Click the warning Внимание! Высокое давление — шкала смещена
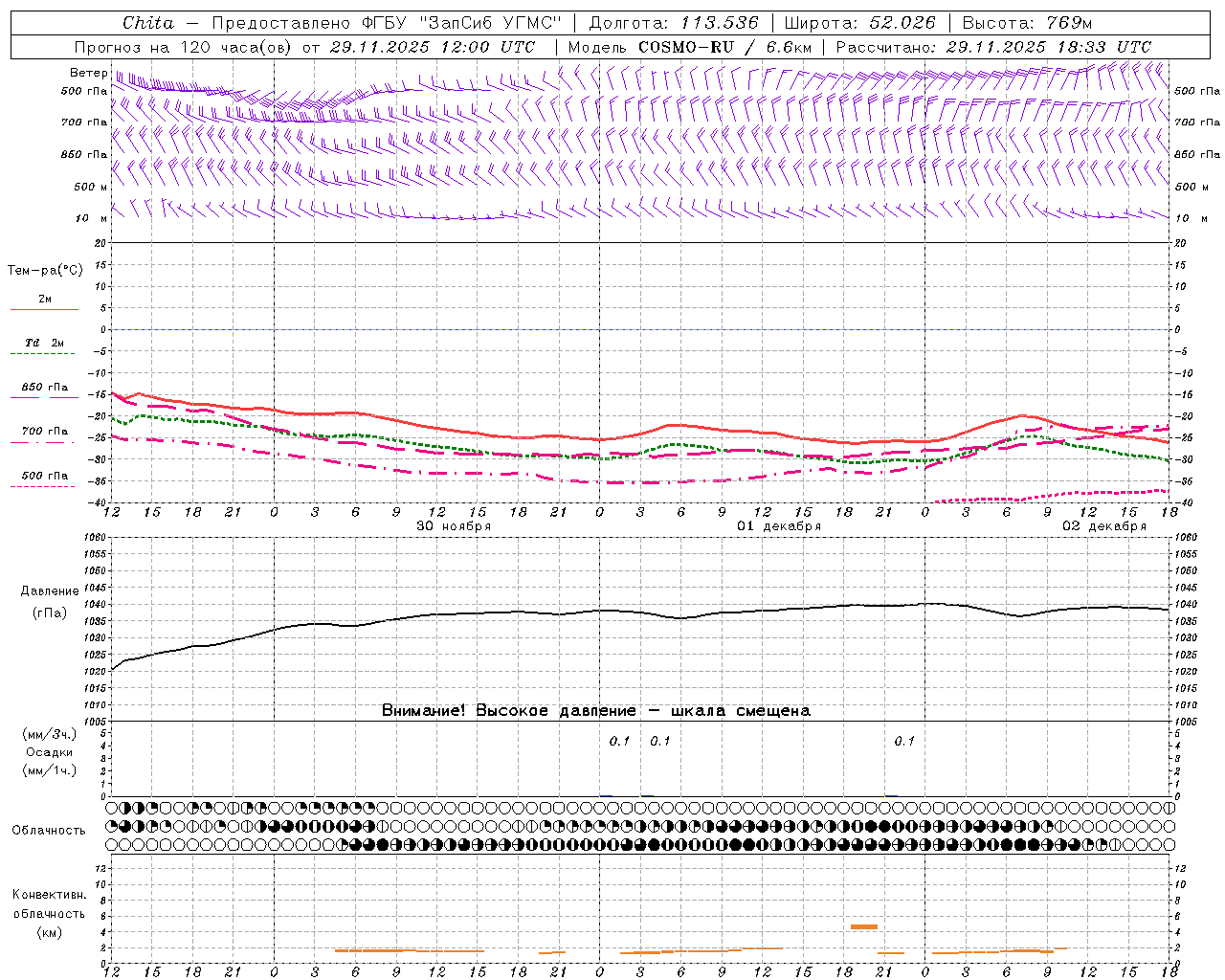The width and height of the screenshot is (1225, 980). (596, 711)
